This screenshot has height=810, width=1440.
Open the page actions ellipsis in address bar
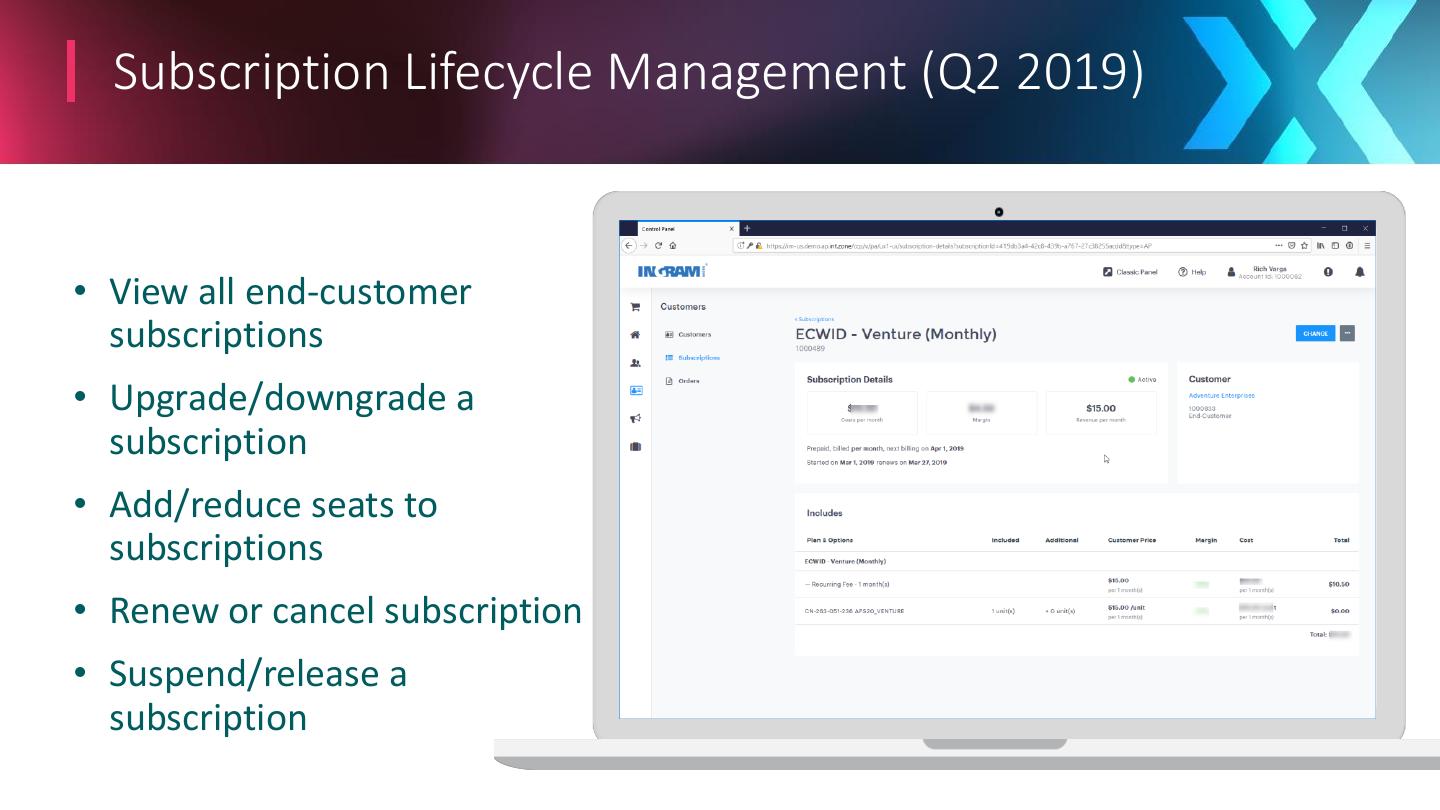click(1279, 245)
